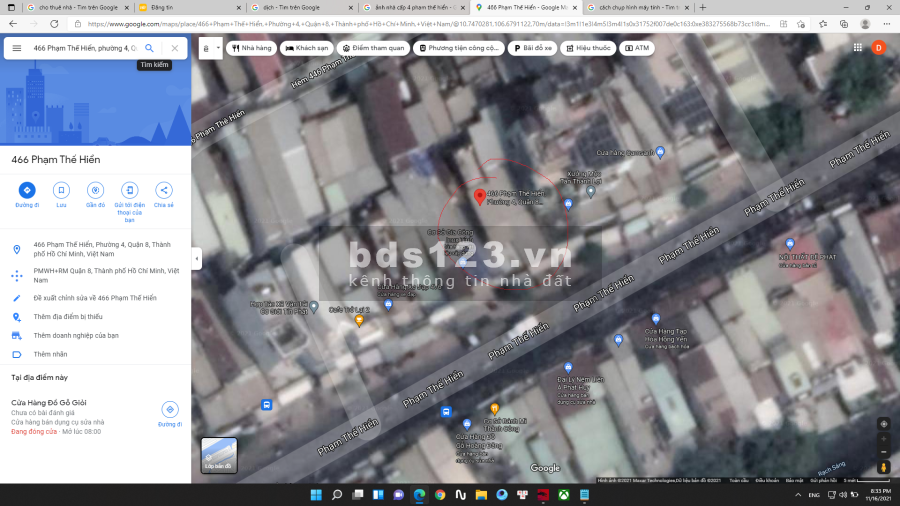Filter by Khách sạn chip
The image size is (900, 506).
pos(307,48)
